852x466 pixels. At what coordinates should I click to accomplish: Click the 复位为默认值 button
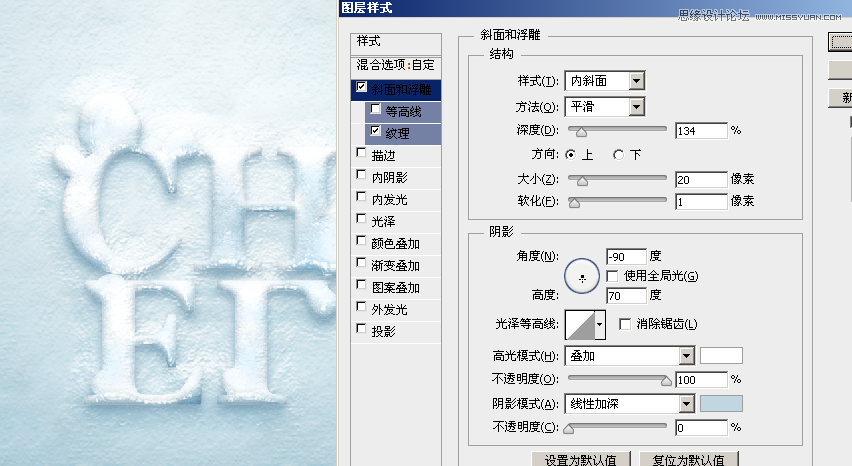(x=688, y=459)
